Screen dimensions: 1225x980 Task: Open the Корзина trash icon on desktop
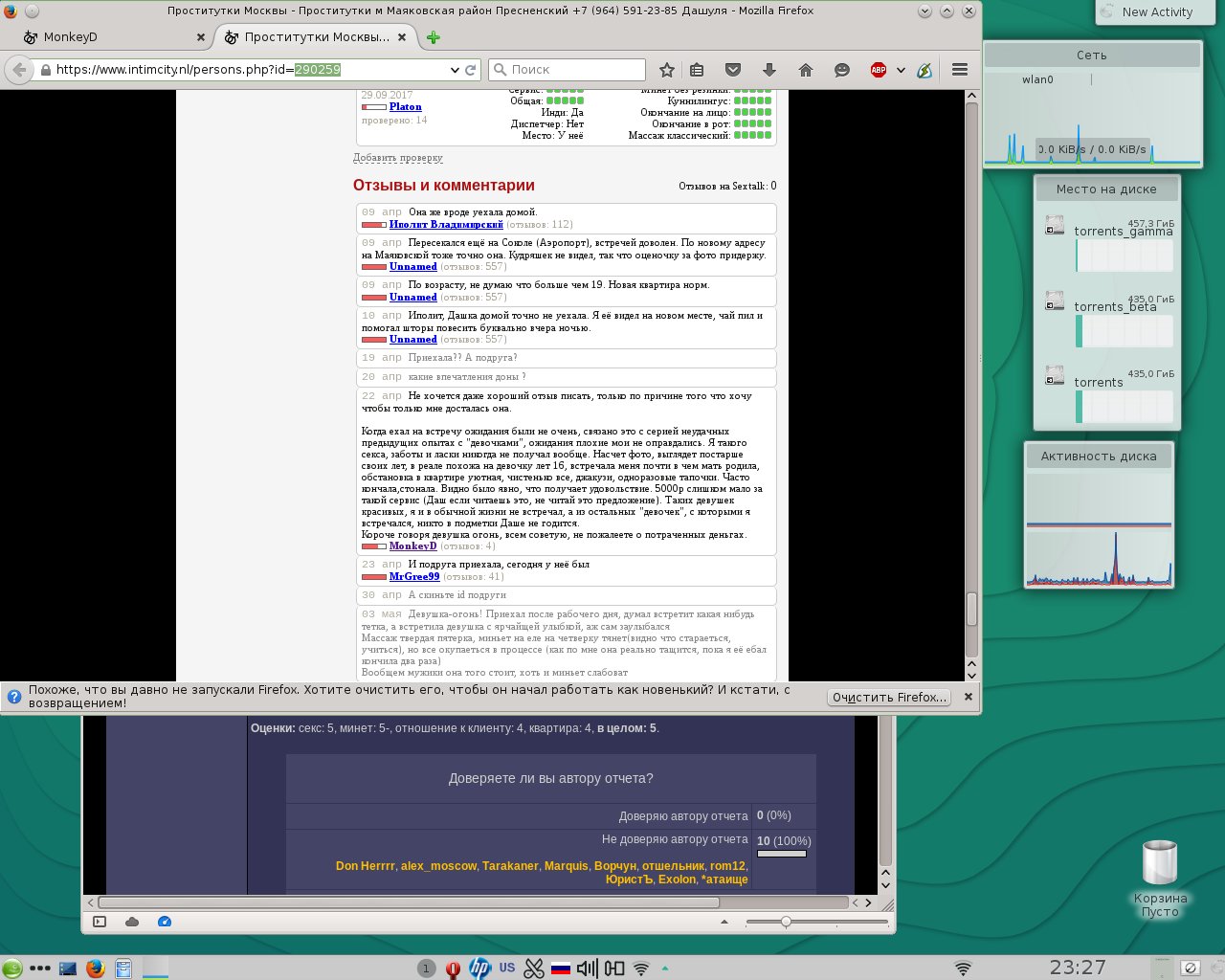point(1160,864)
